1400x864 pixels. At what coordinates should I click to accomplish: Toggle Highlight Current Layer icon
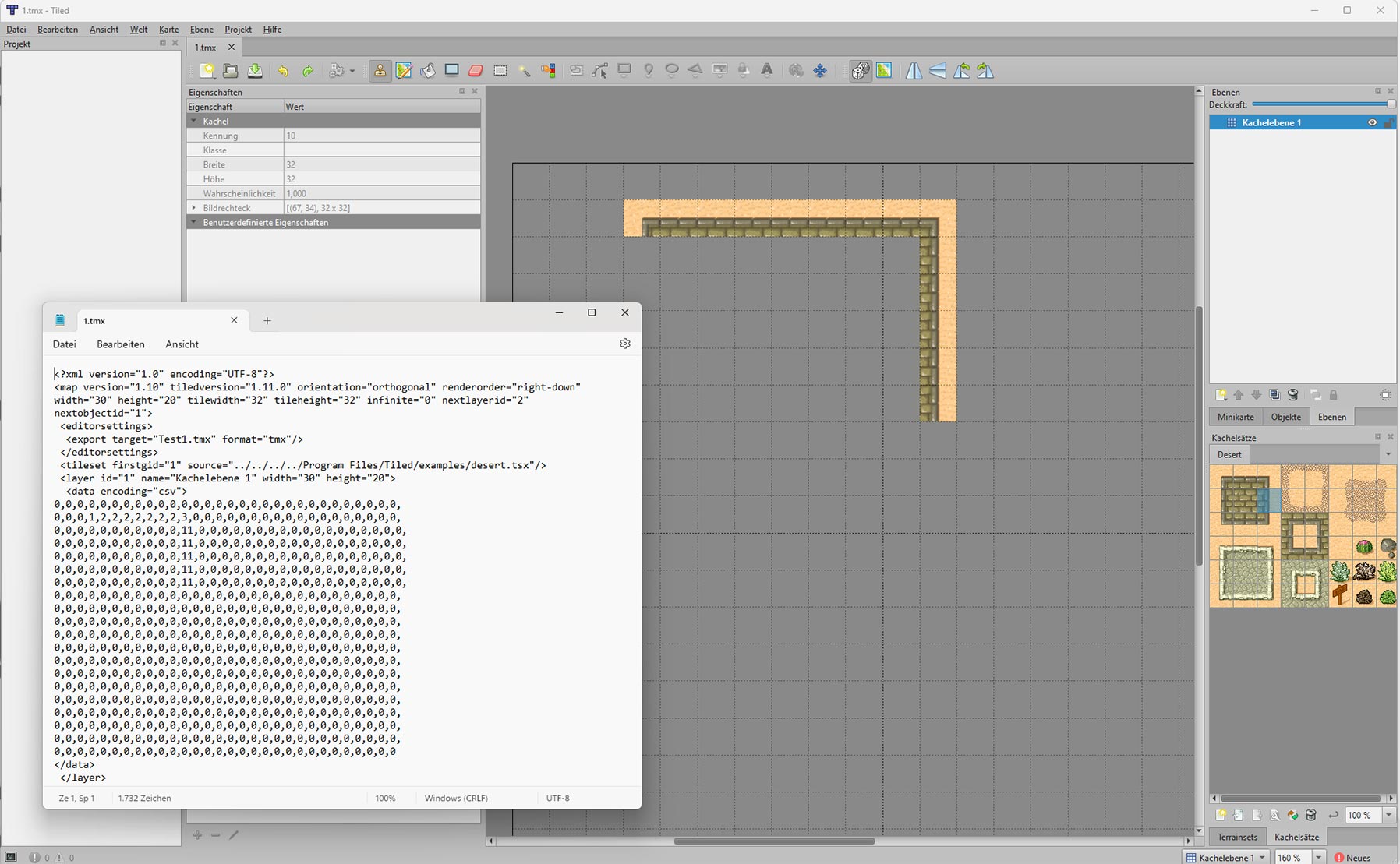click(x=1385, y=395)
